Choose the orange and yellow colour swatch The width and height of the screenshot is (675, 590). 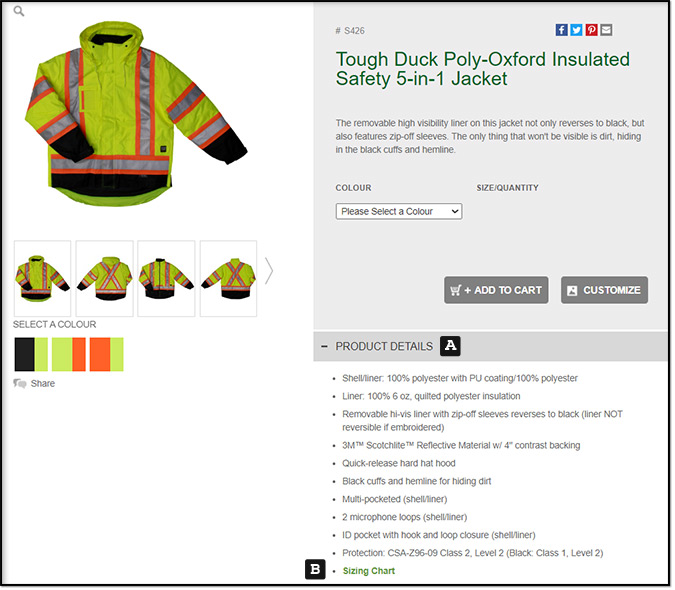click(x=107, y=355)
